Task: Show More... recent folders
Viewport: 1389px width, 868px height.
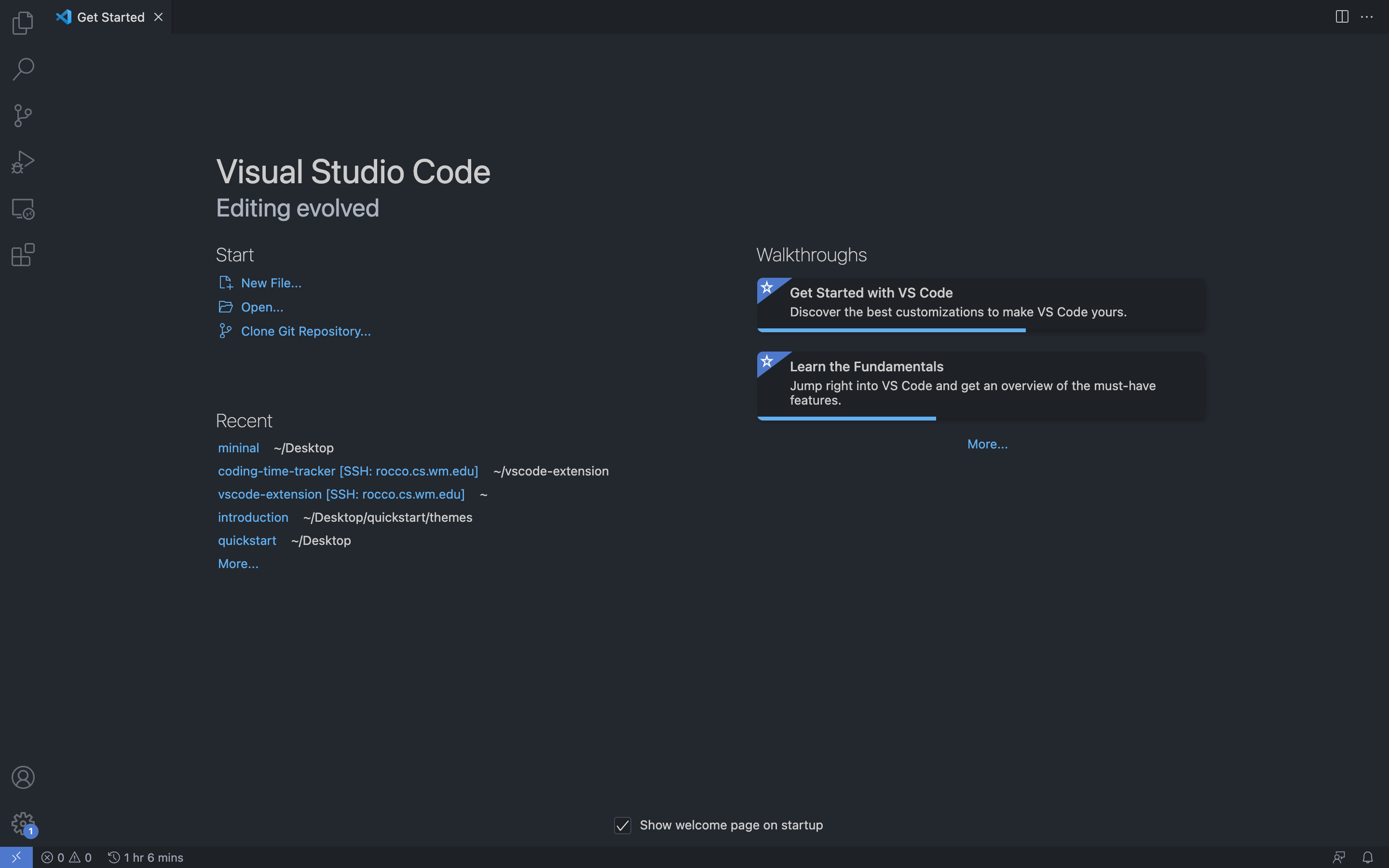Action: (x=238, y=564)
